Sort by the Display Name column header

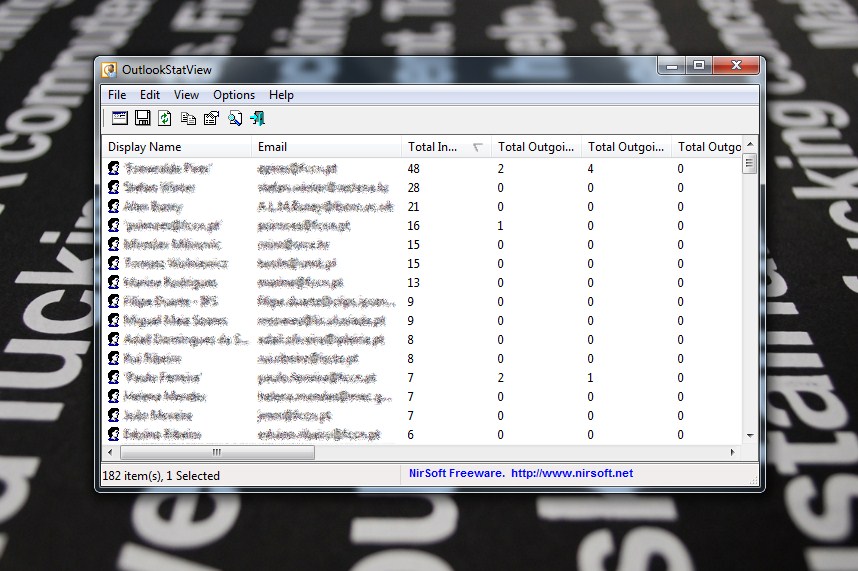(177, 147)
